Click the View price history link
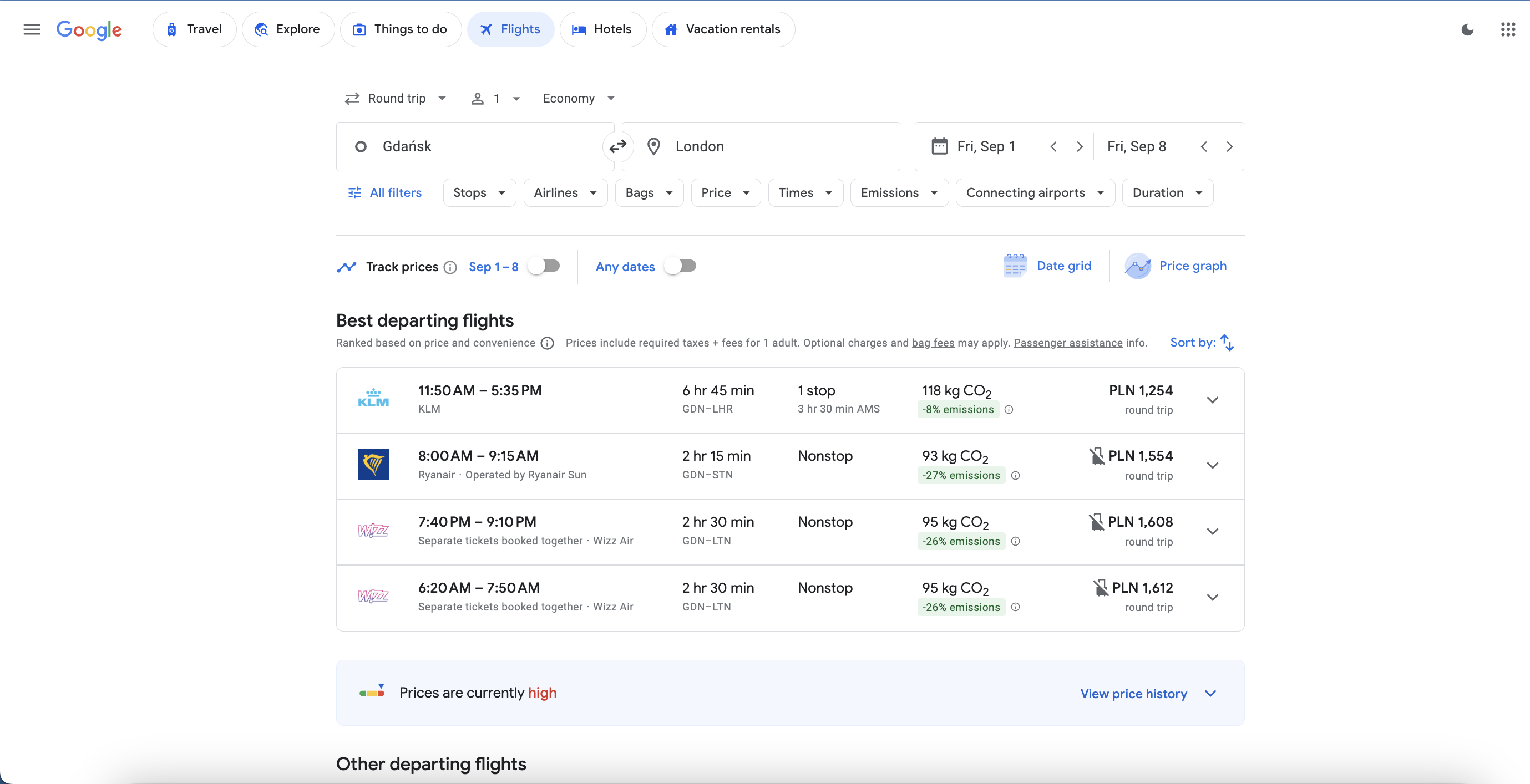This screenshot has width=1530, height=784. [x=1134, y=693]
